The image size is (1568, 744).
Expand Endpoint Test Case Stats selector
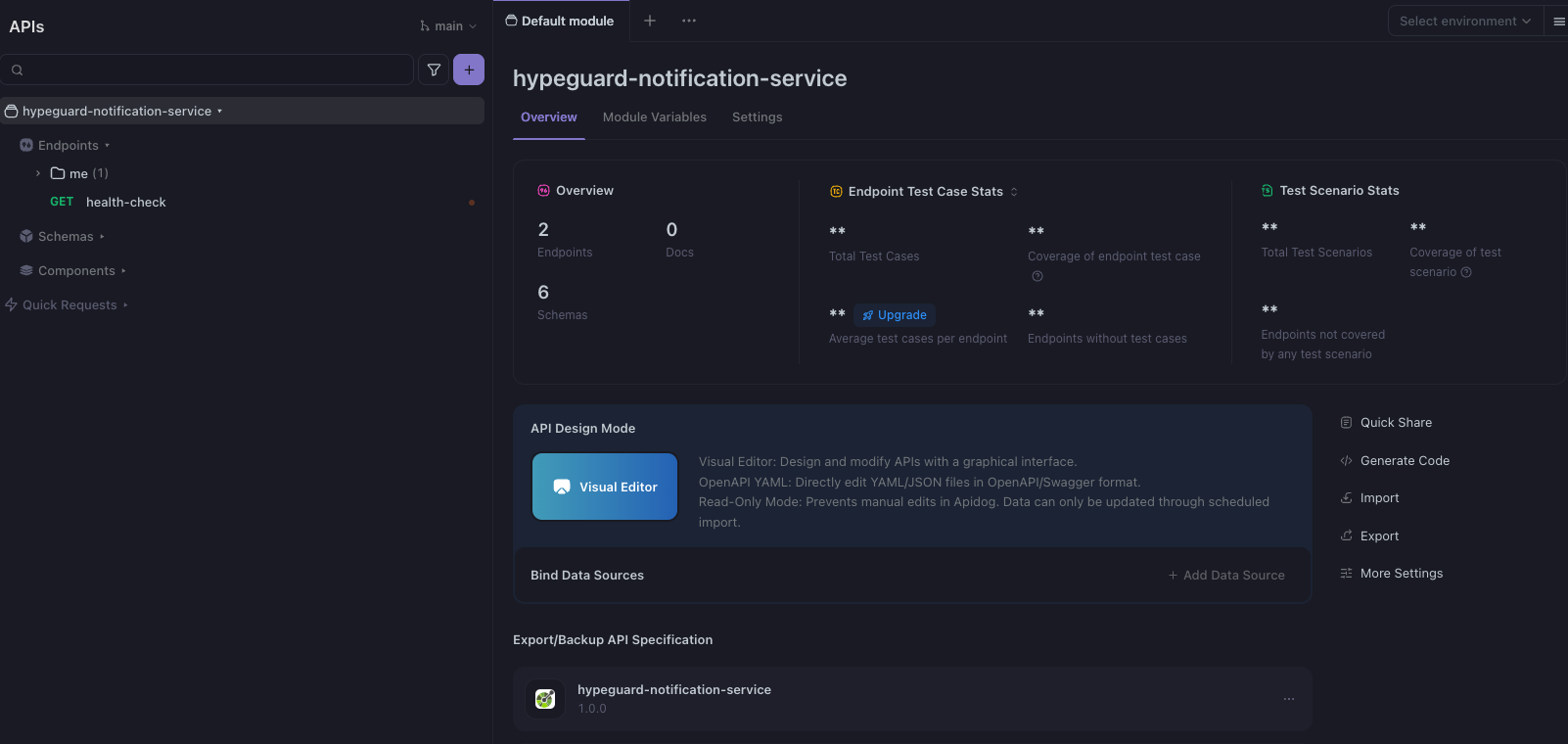tap(1014, 192)
